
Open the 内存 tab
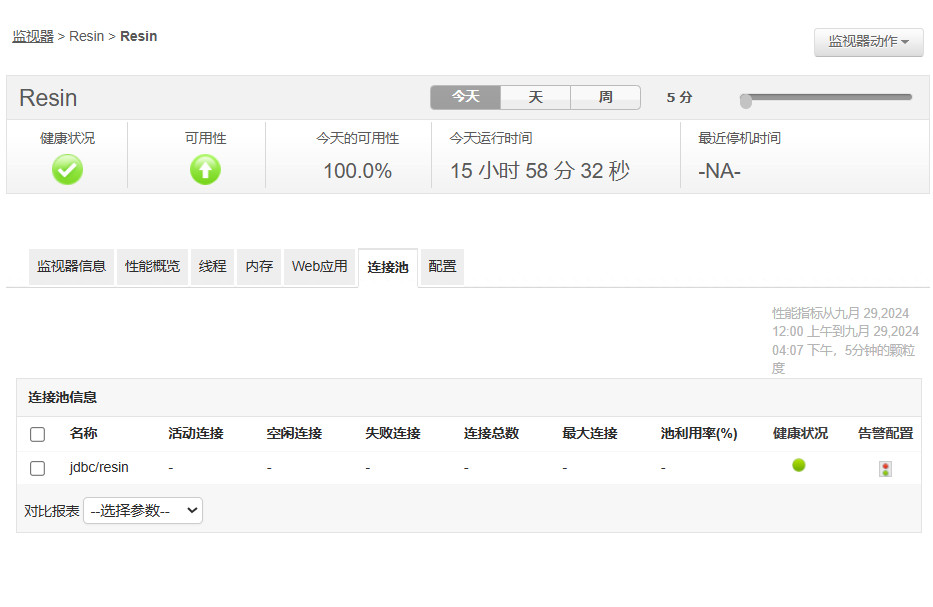coord(259,267)
